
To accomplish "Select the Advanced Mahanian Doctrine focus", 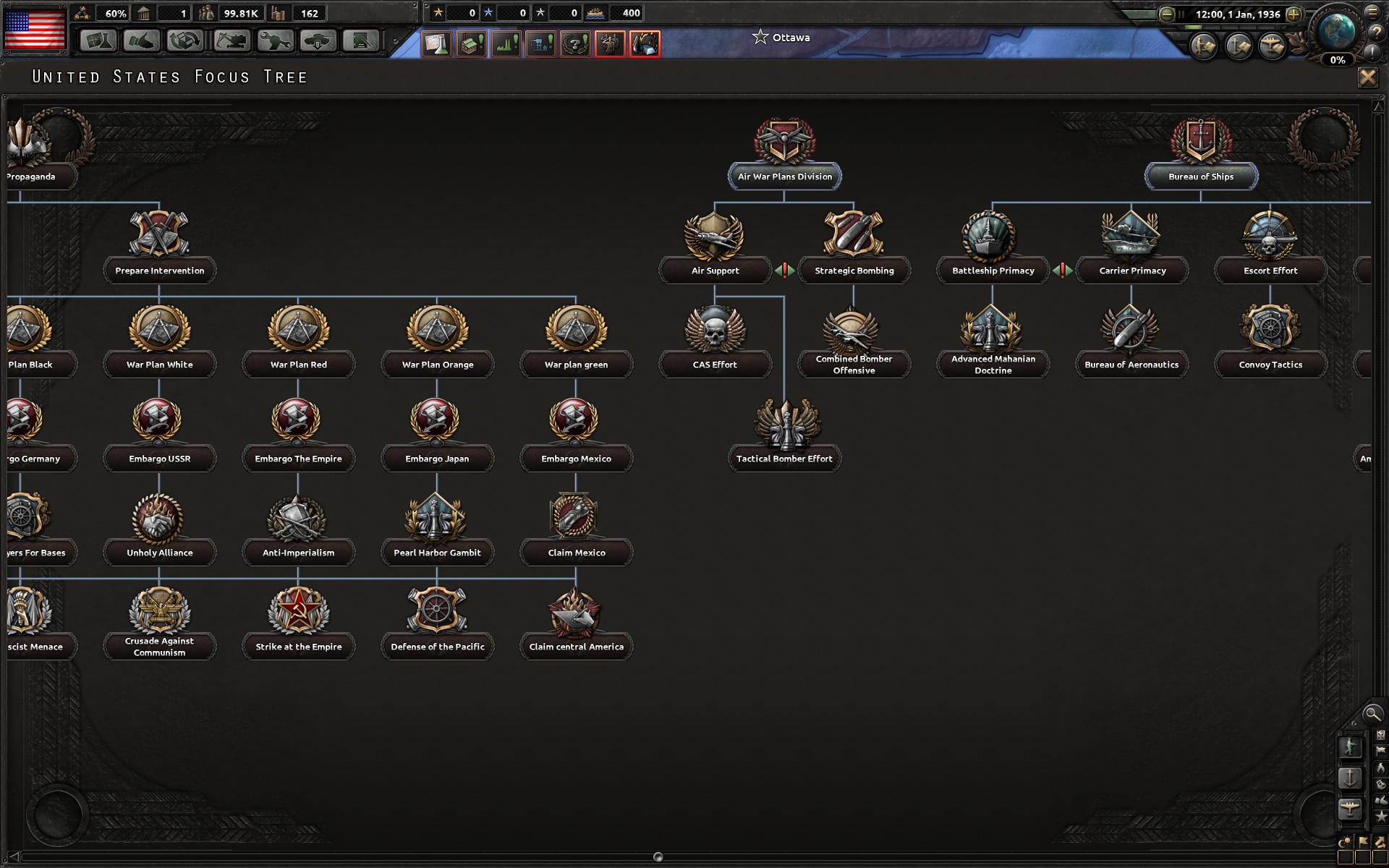I will click(993, 365).
